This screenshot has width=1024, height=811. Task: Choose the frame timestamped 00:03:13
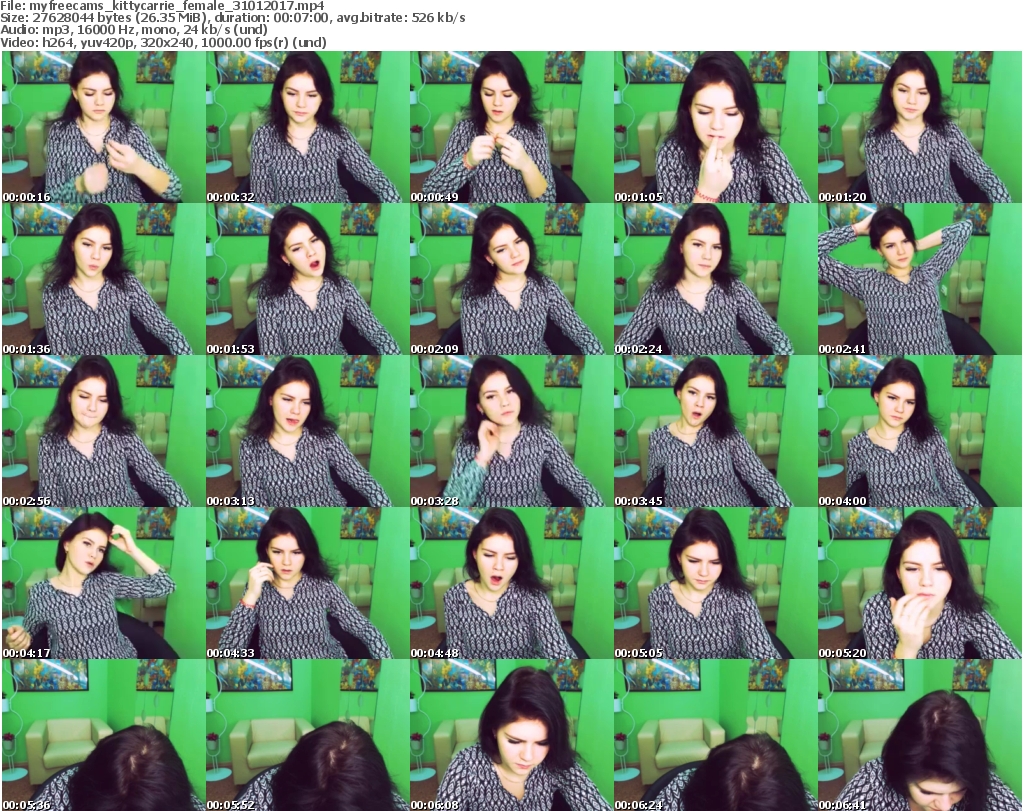click(x=307, y=431)
